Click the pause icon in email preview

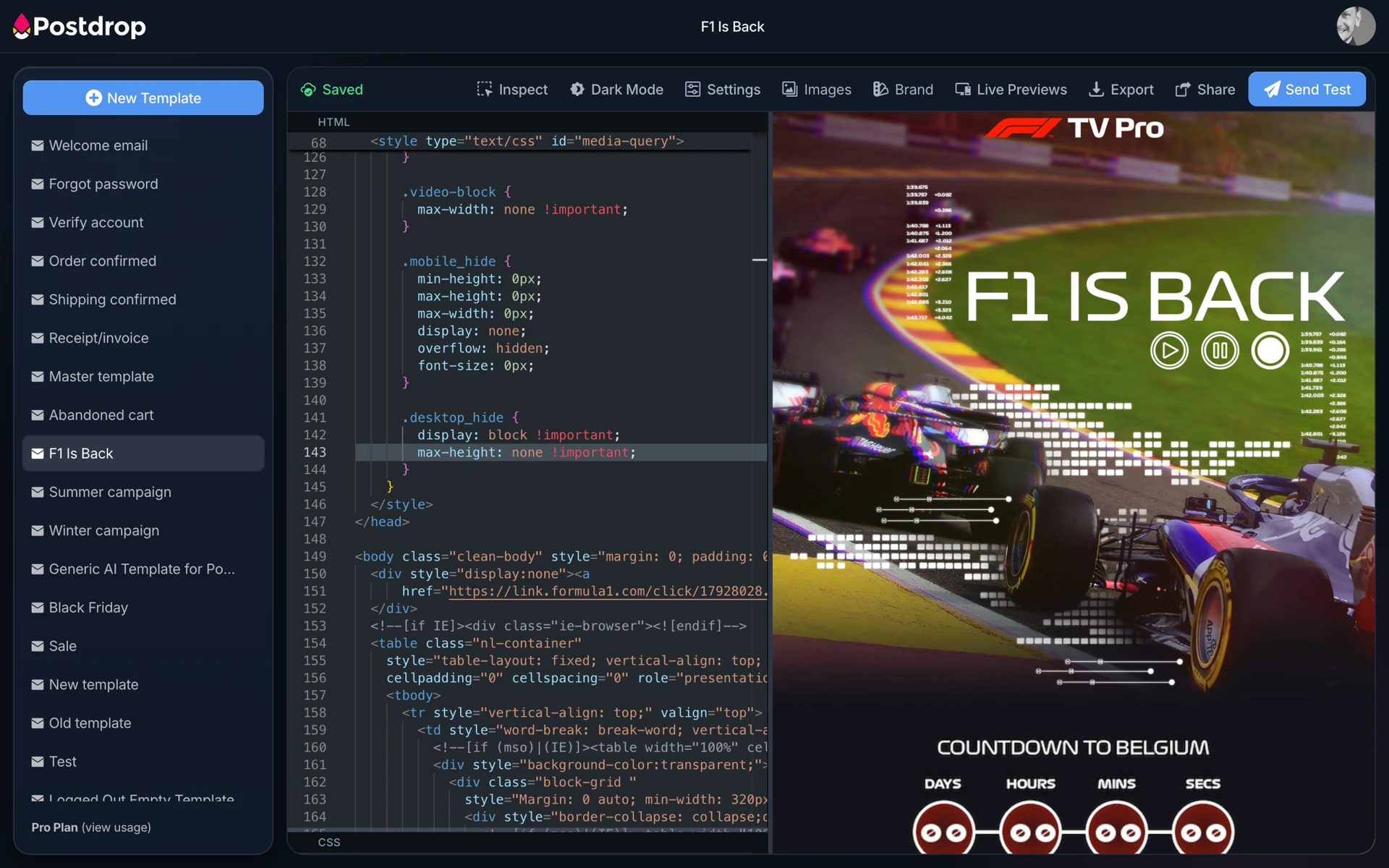coord(1220,351)
